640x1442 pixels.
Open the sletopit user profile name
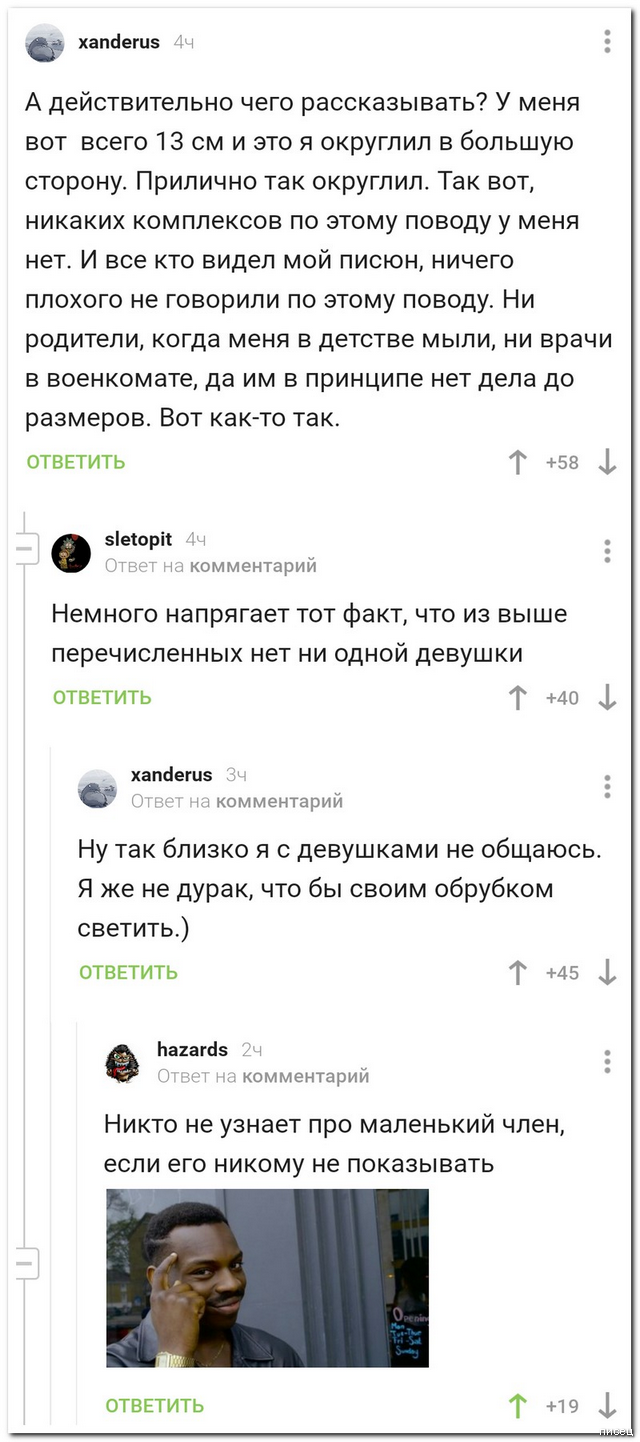(x=139, y=540)
